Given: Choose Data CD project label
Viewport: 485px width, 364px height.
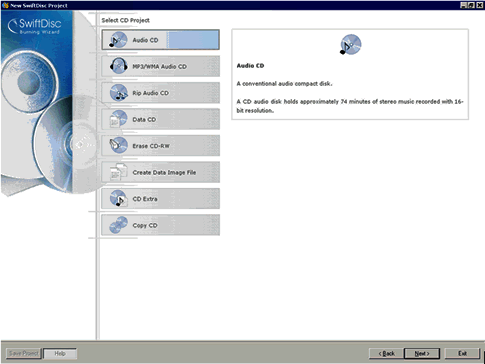Looking at the screenshot, I should [x=144, y=119].
